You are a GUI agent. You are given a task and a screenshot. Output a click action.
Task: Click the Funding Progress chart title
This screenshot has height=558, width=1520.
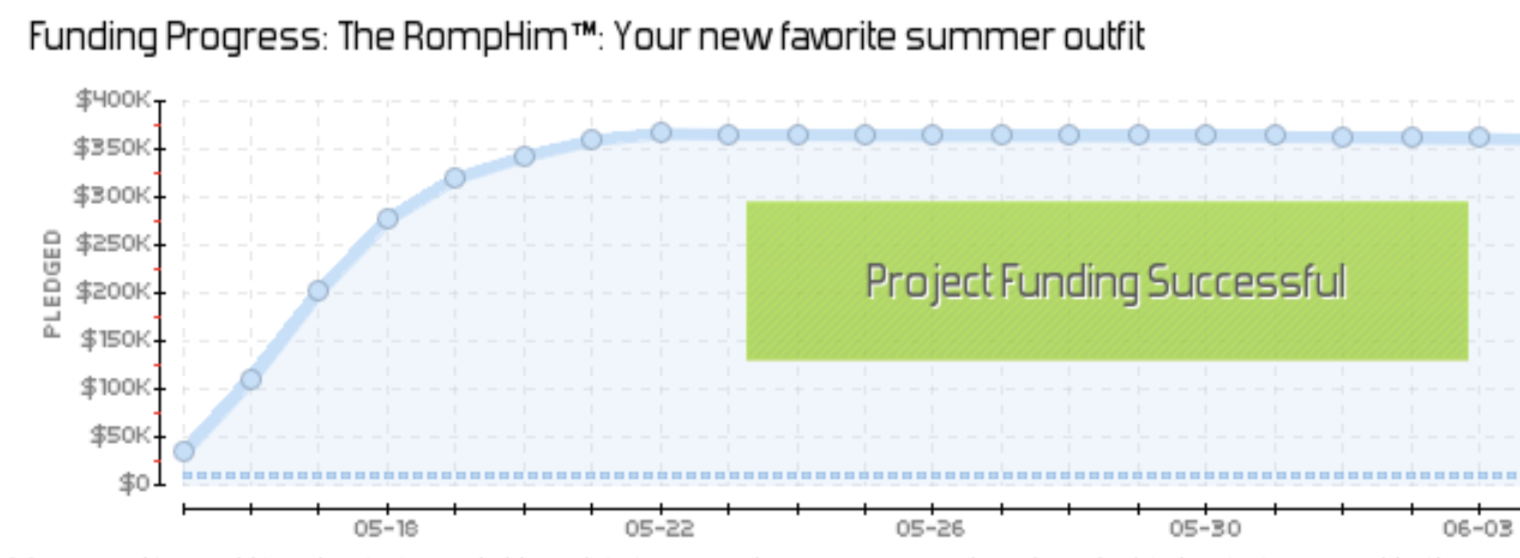pyautogui.click(x=587, y=38)
